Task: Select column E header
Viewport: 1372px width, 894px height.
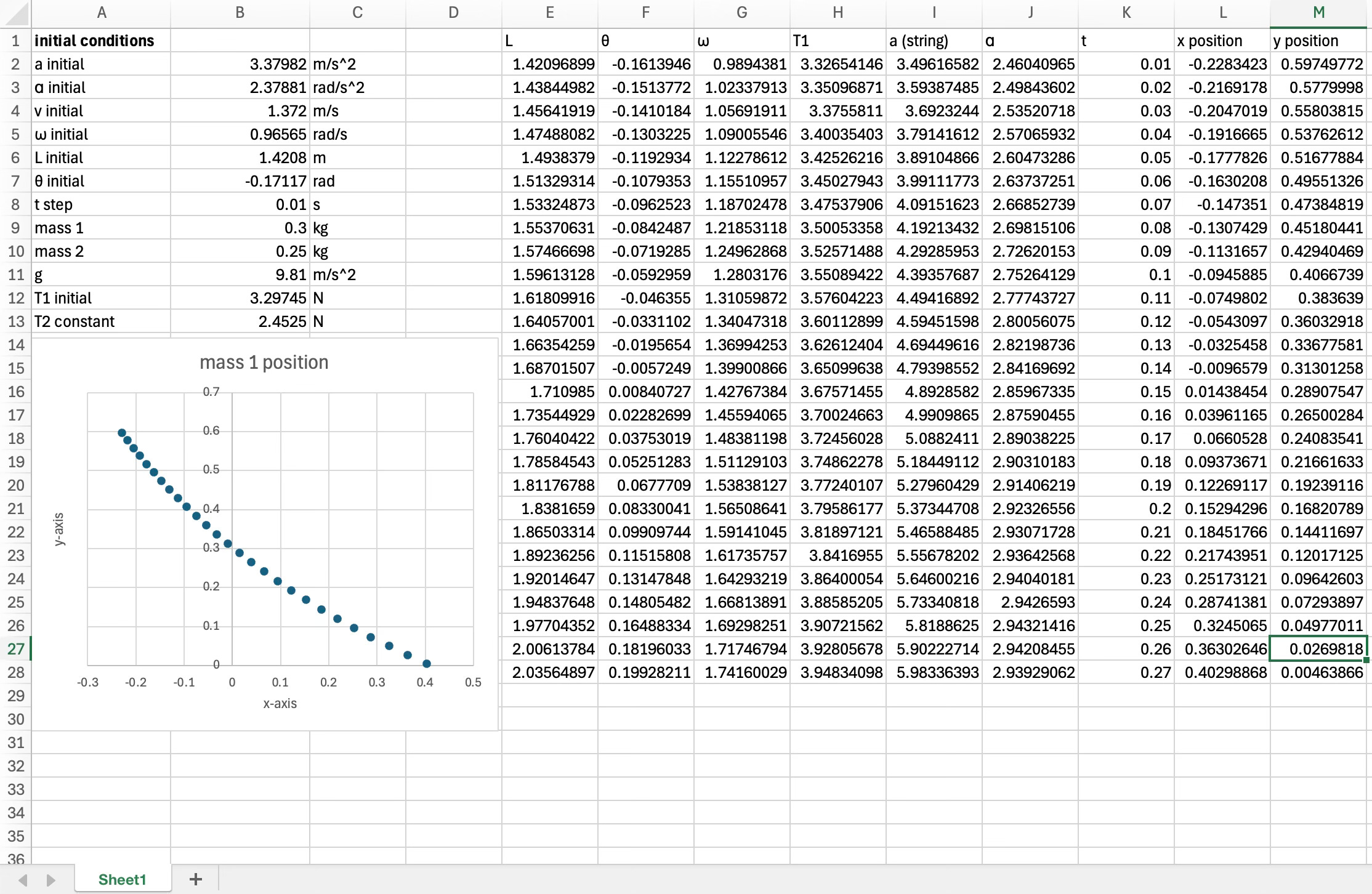Action: click(549, 13)
